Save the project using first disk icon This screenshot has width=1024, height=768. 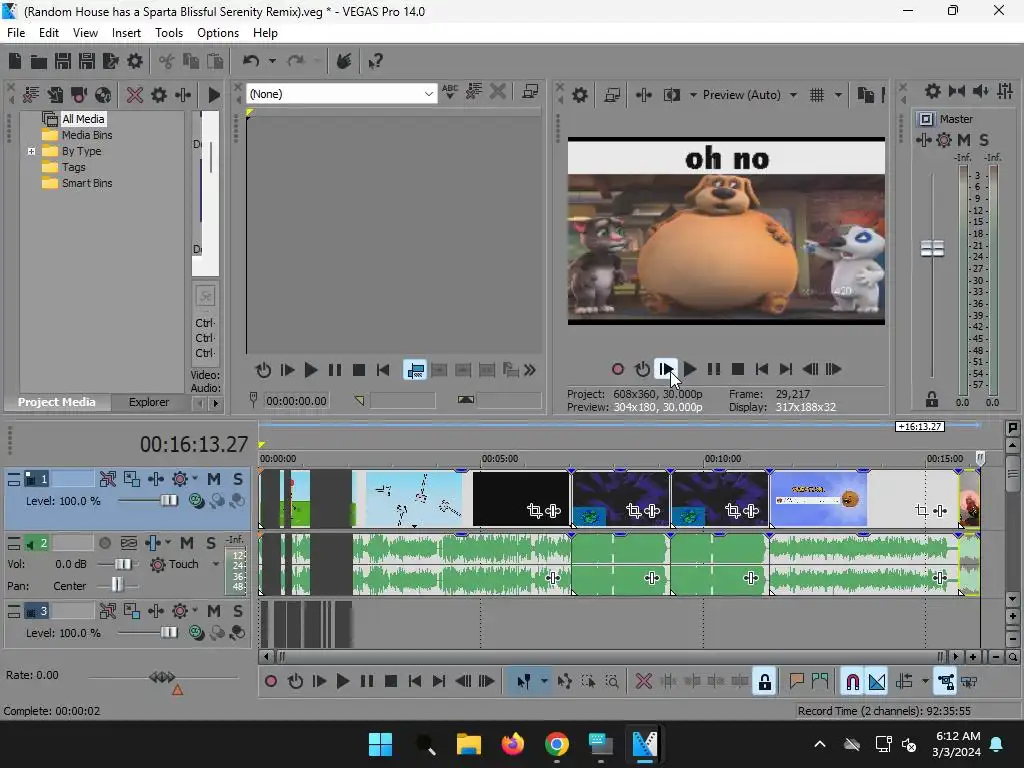63,61
